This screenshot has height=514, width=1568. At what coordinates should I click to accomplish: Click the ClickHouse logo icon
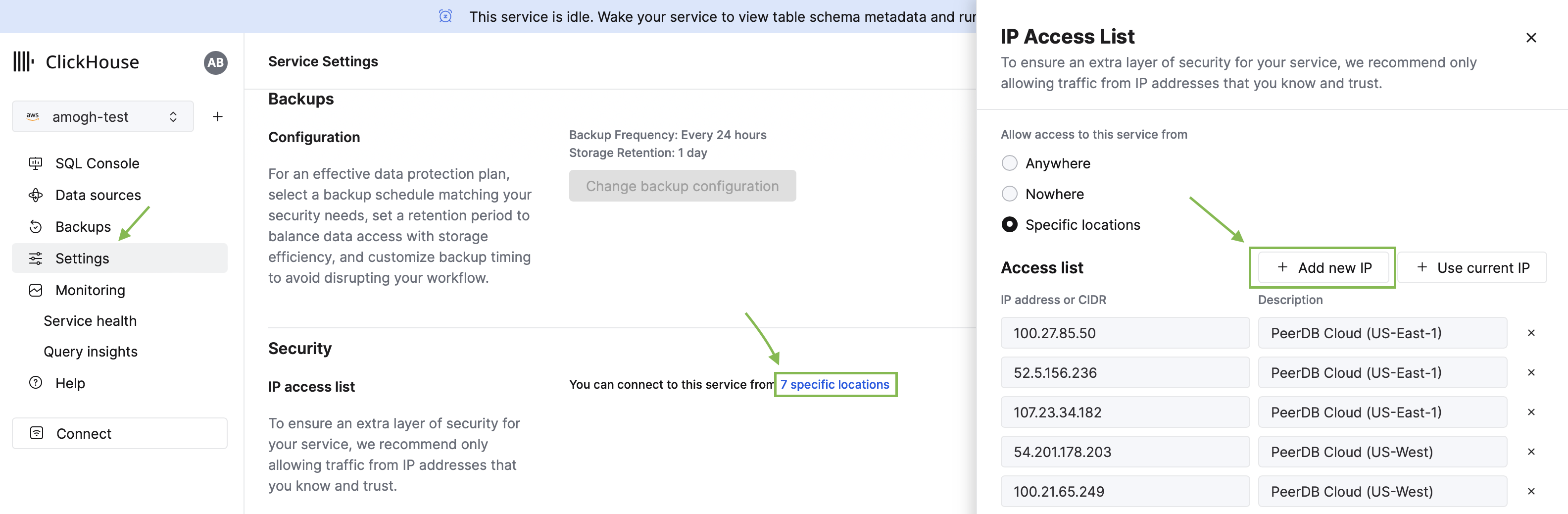click(24, 61)
